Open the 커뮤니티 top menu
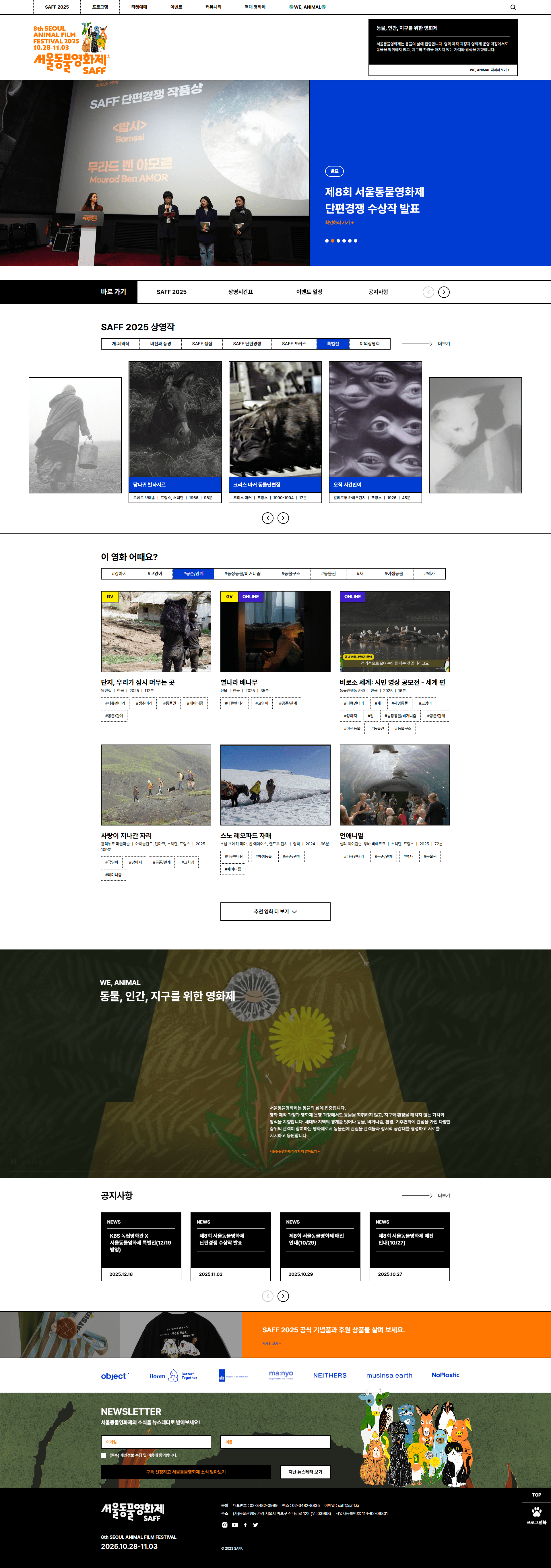Image resolution: width=551 pixels, height=1568 pixels. pos(213,7)
